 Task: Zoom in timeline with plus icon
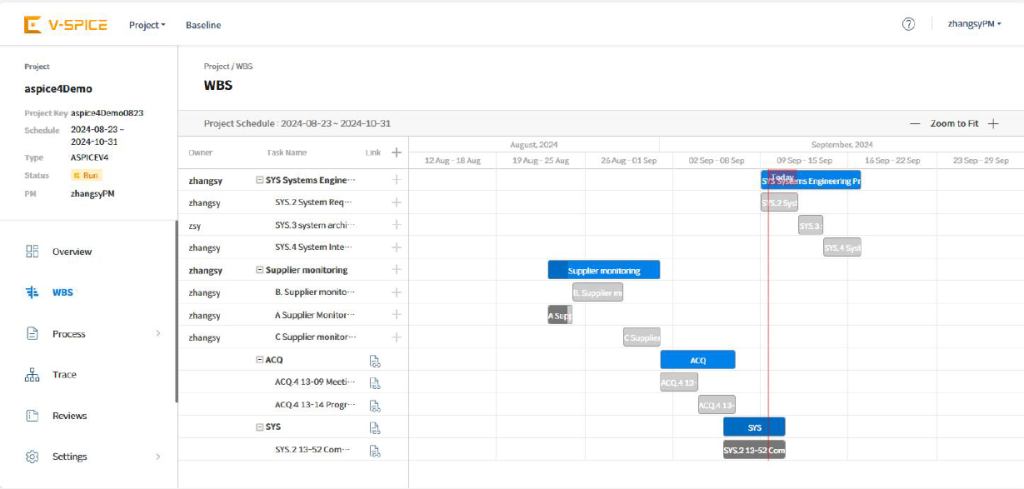click(993, 124)
